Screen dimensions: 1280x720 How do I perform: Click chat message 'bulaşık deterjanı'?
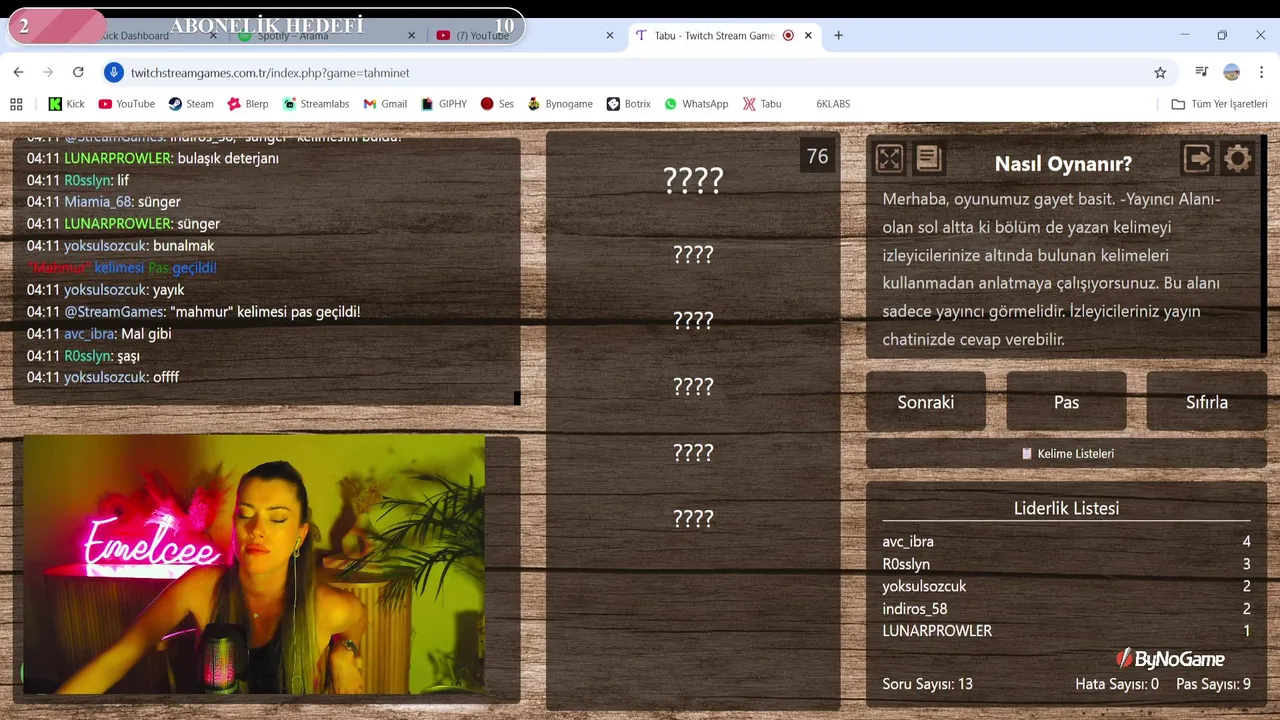pyautogui.click(x=228, y=158)
